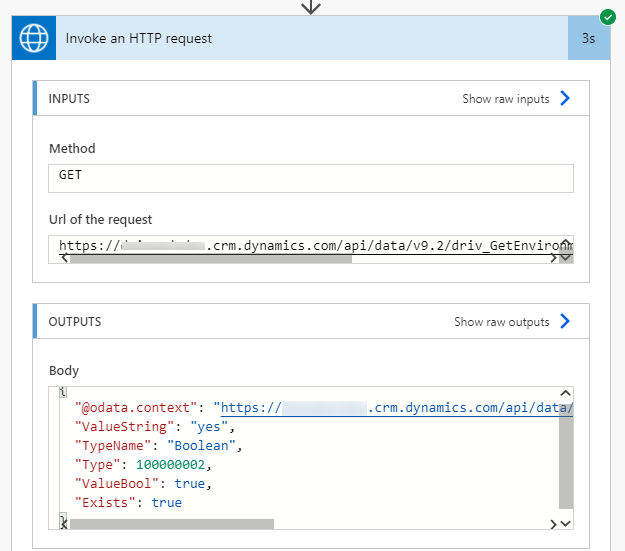Click right arrow of URL horizontal scrollbar
The image size is (625, 551).
coord(553,258)
